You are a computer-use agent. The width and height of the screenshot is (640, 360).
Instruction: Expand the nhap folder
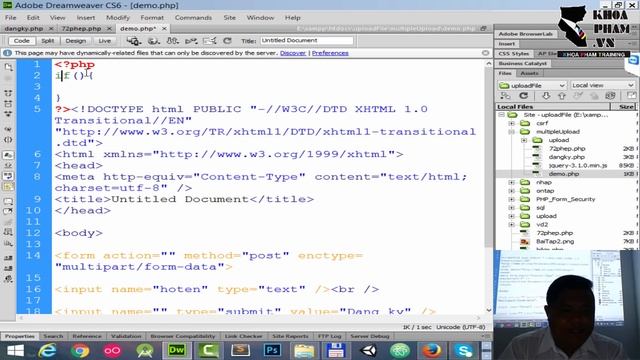click(x=511, y=182)
